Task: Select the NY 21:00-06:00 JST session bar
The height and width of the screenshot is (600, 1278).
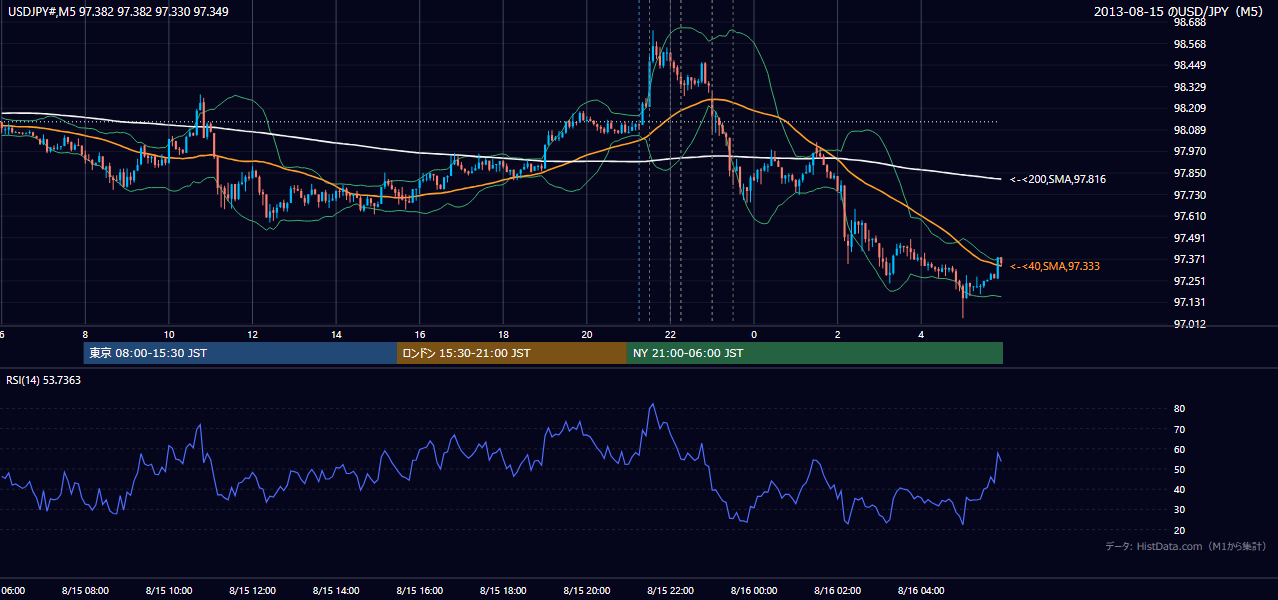Action: [815, 353]
